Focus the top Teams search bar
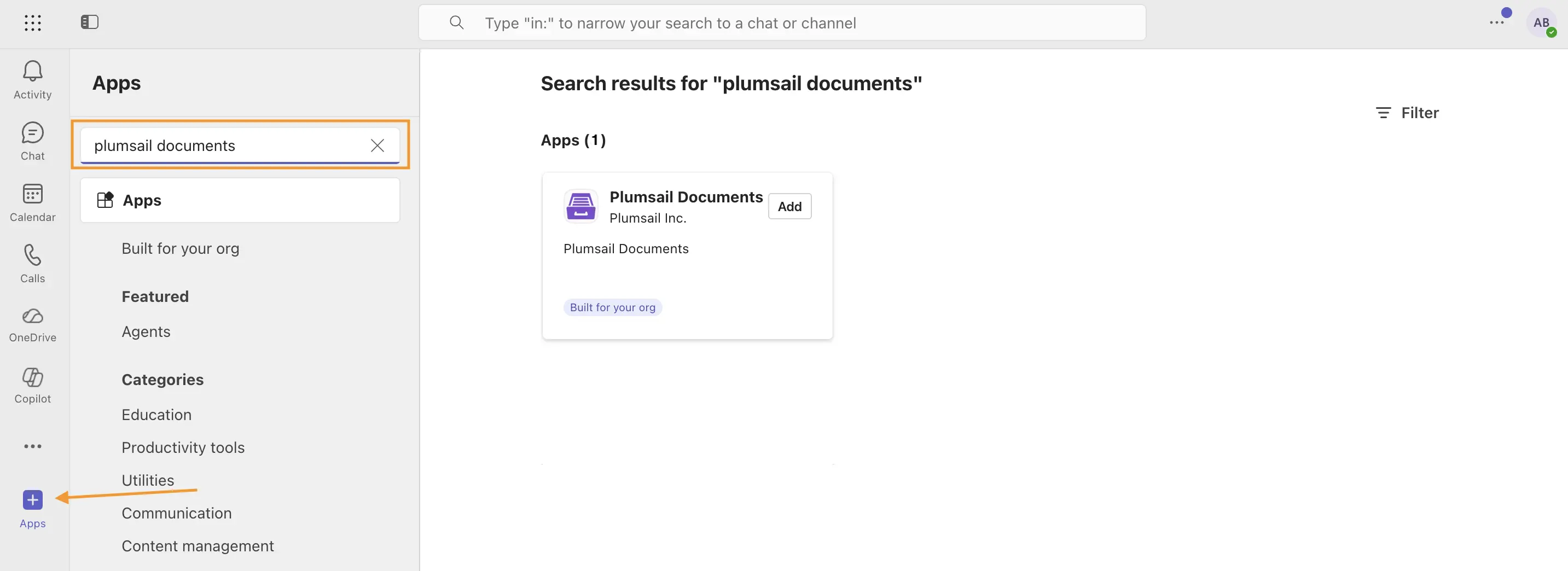Viewport: 1568px width, 571px height. [782, 23]
